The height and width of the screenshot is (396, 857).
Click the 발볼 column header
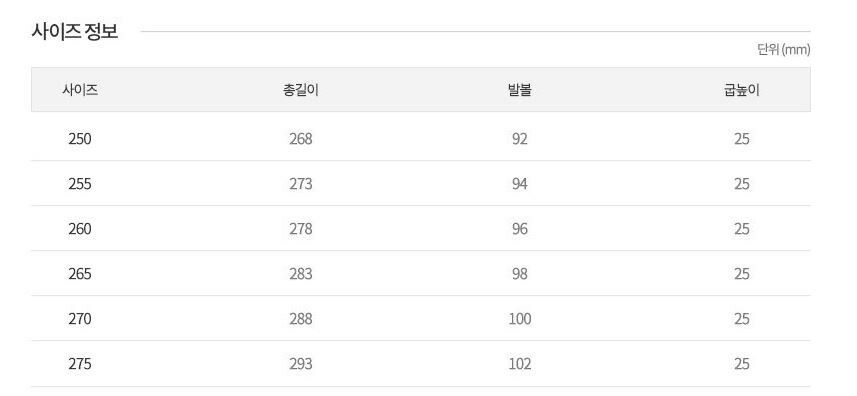point(519,90)
